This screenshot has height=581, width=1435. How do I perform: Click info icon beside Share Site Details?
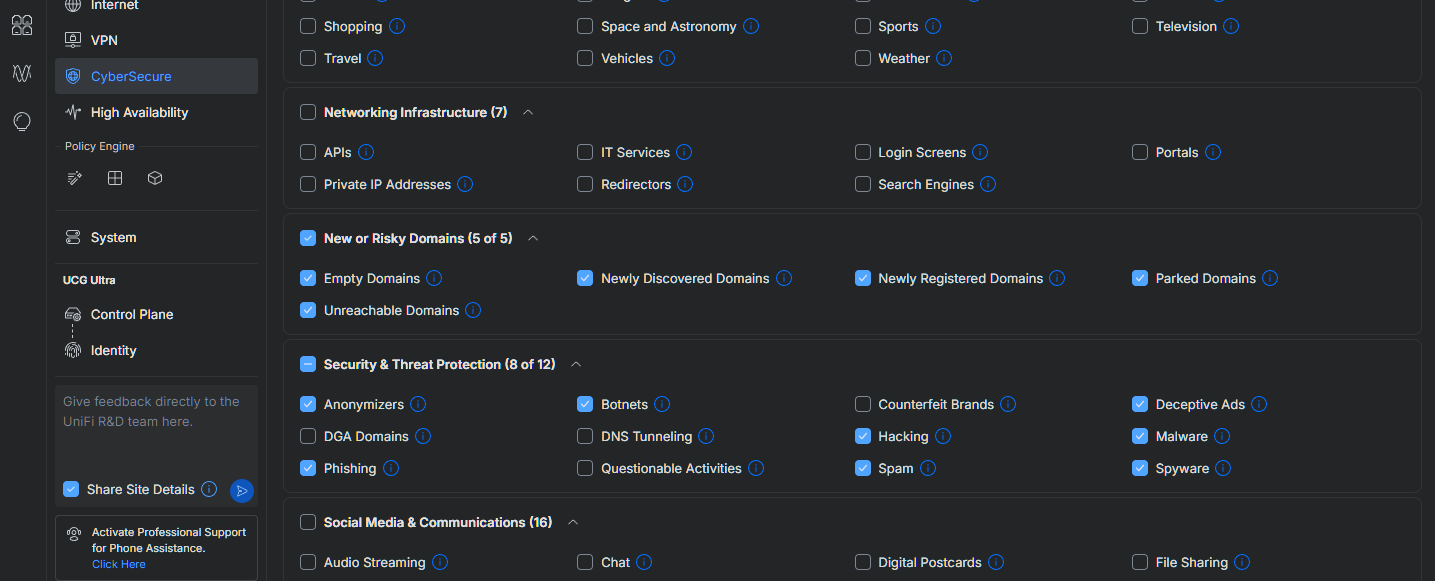(x=209, y=489)
